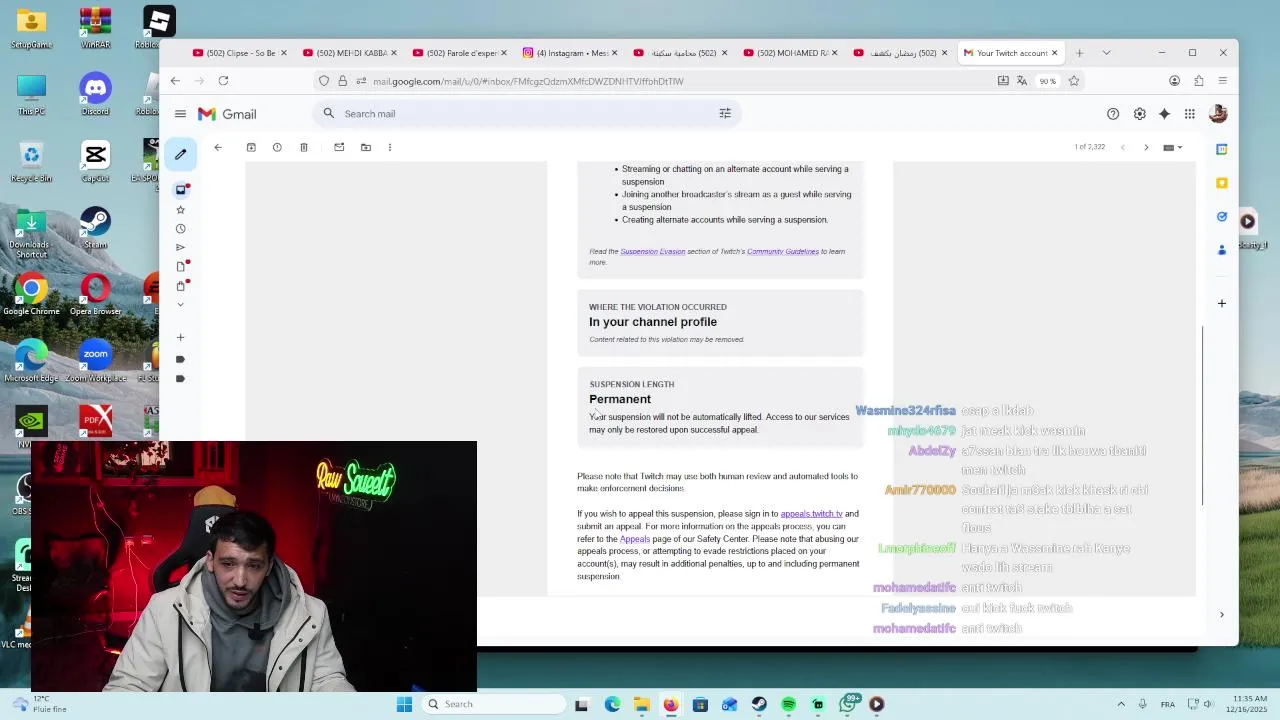This screenshot has width=1280, height=720.
Task: Show advanced search options in Gmail
Action: (725, 114)
